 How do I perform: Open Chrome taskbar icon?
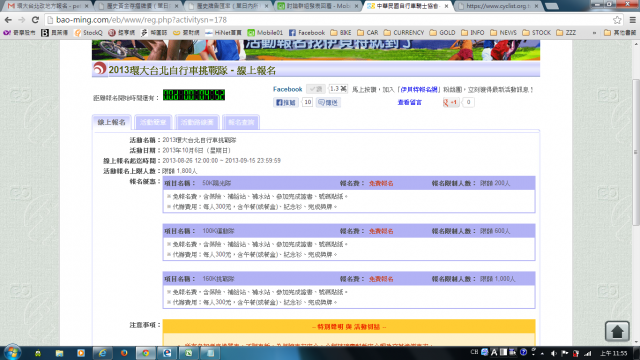coord(146,353)
